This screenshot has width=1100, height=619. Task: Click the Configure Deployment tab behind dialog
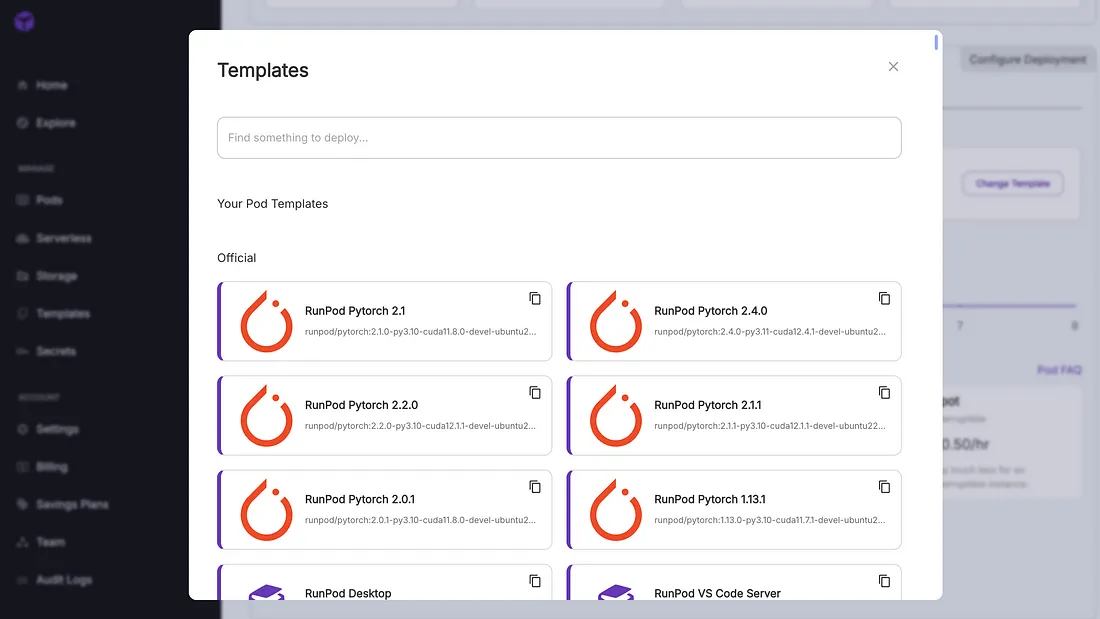click(x=1028, y=60)
